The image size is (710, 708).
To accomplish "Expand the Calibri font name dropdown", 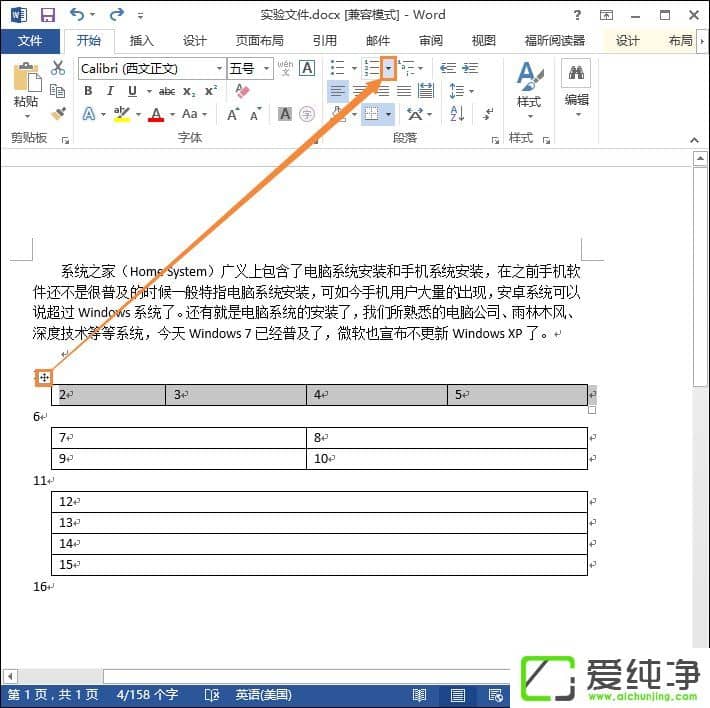I will [x=219, y=68].
